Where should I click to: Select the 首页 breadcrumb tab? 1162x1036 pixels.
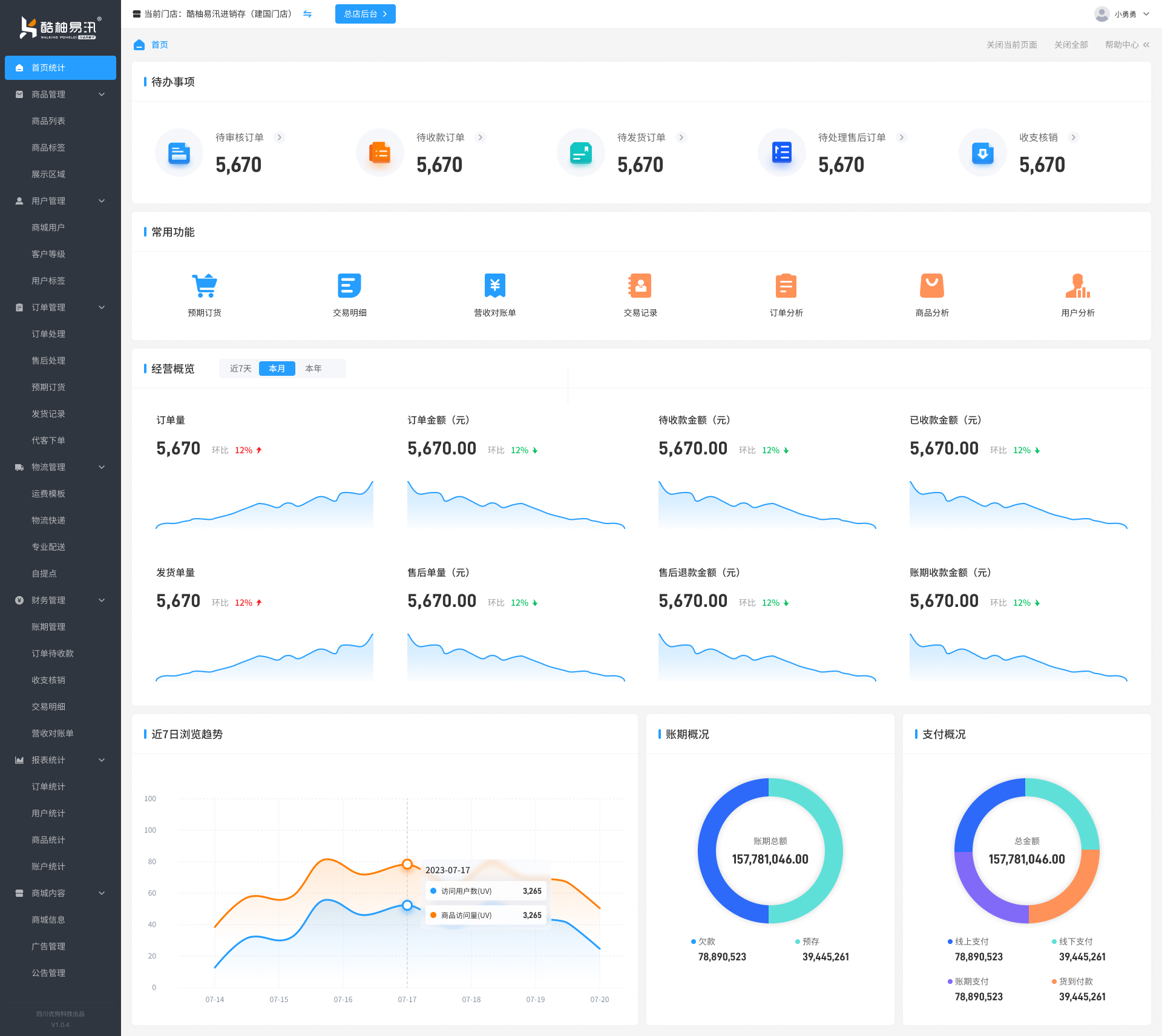coord(159,45)
